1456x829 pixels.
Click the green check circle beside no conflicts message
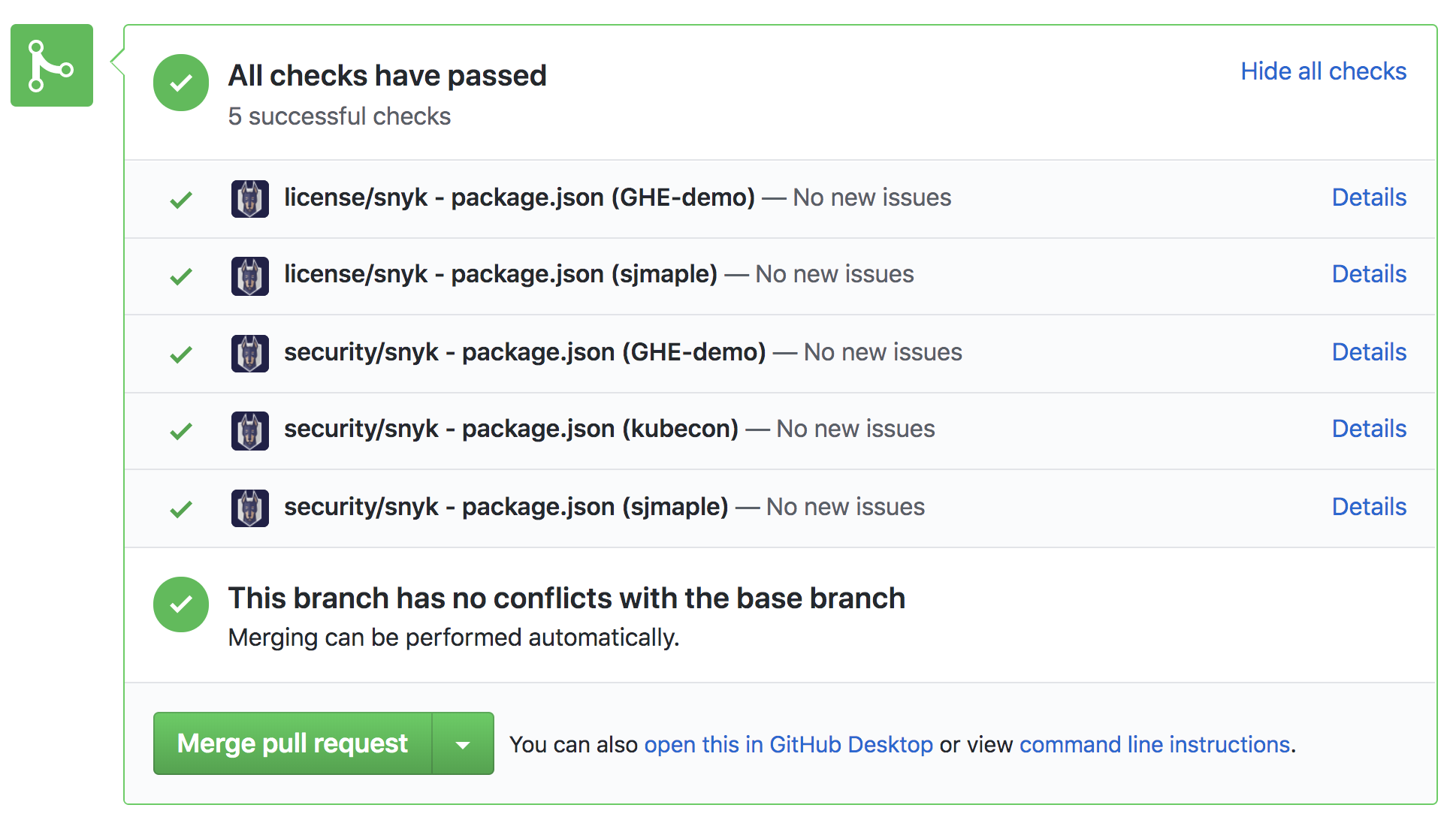(180, 604)
